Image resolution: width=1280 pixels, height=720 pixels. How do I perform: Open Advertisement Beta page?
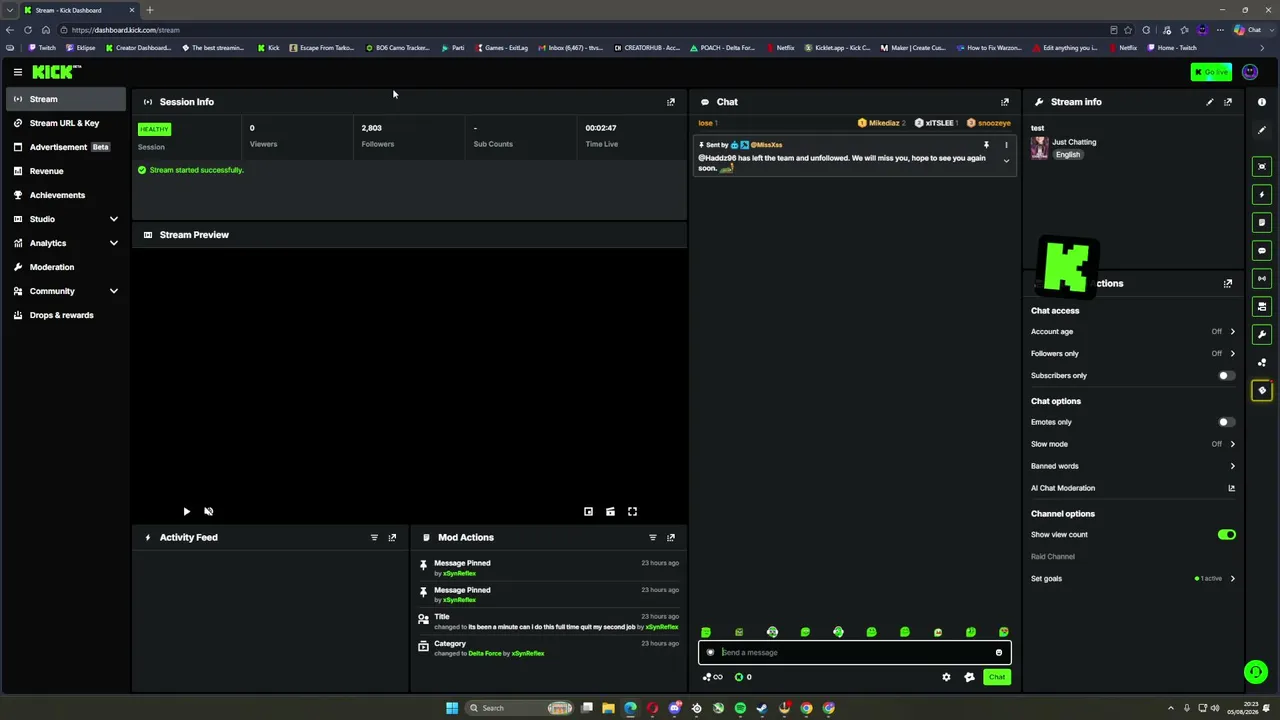[x=65, y=147]
